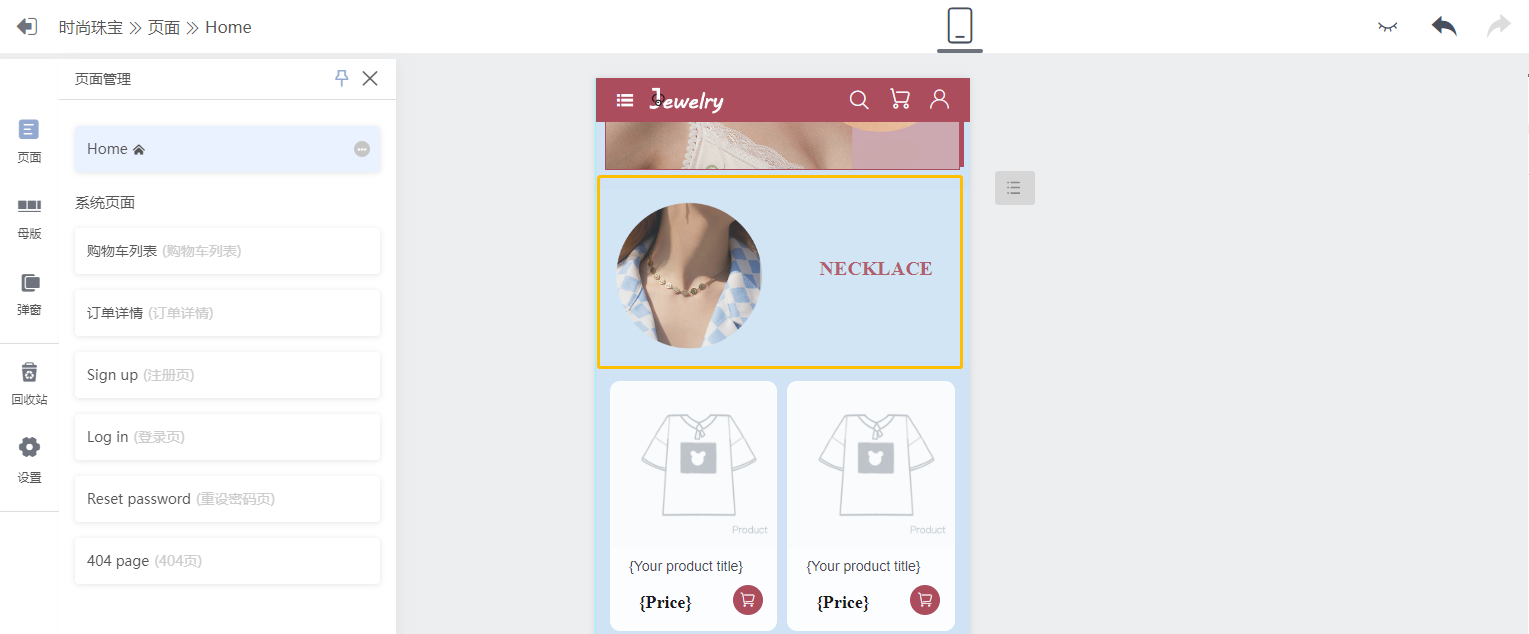Close the 页面管理 panel
The image size is (1529, 634).
pos(370,78)
